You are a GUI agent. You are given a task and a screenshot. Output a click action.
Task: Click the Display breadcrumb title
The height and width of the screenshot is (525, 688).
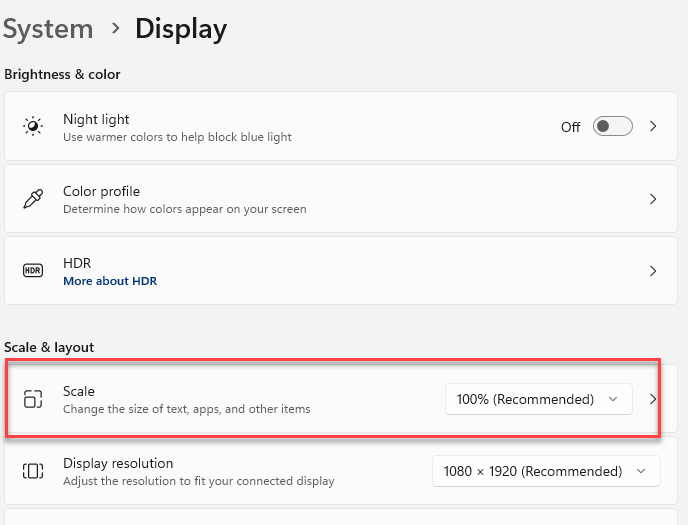181,29
